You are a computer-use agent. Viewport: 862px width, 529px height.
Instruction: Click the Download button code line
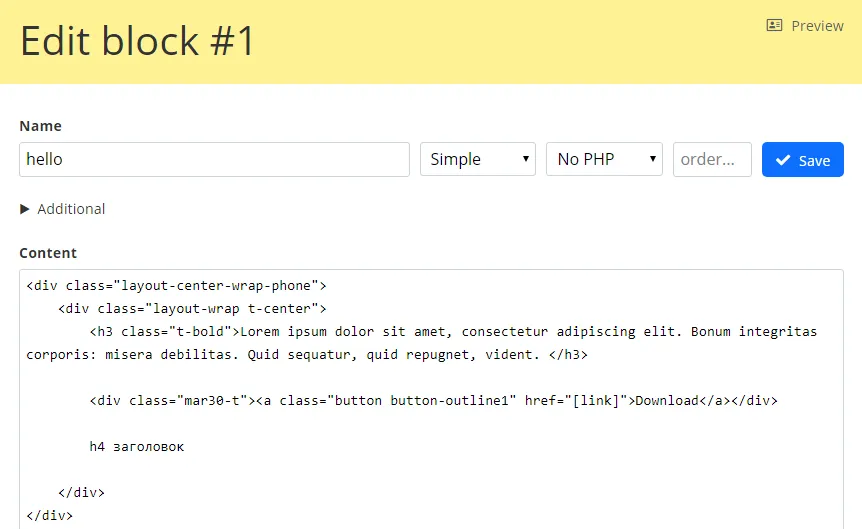(x=433, y=400)
